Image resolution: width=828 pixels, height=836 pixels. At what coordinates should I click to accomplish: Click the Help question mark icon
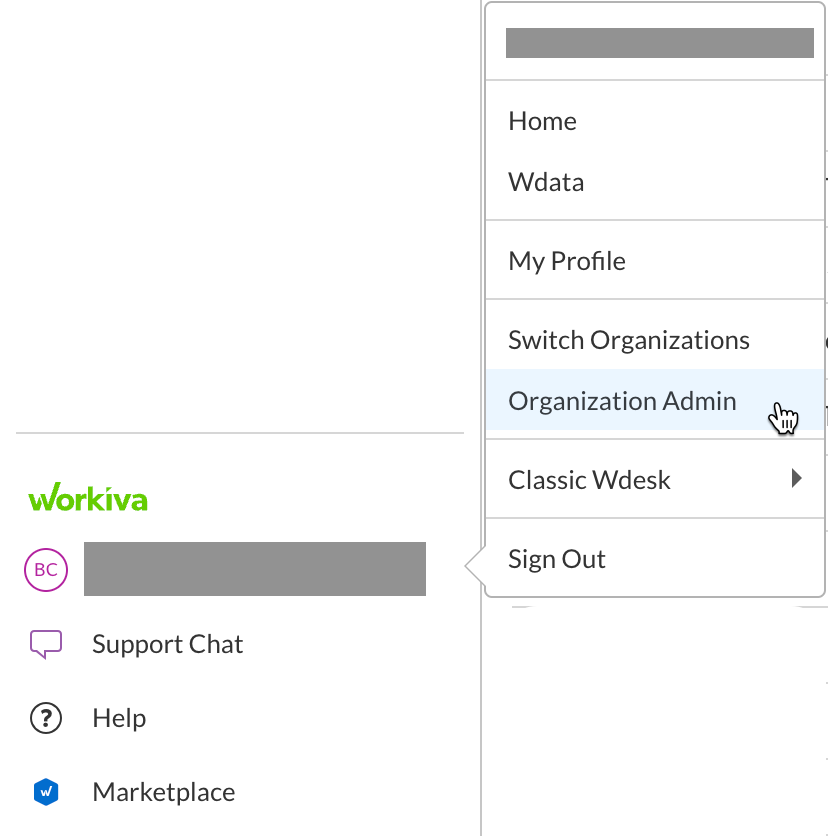pos(45,718)
